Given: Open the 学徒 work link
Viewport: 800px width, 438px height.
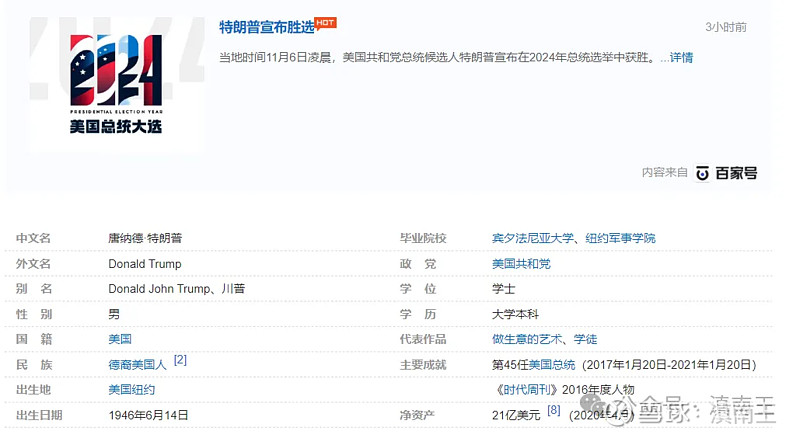Looking at the screenshot, I should (x=585, y=339).
